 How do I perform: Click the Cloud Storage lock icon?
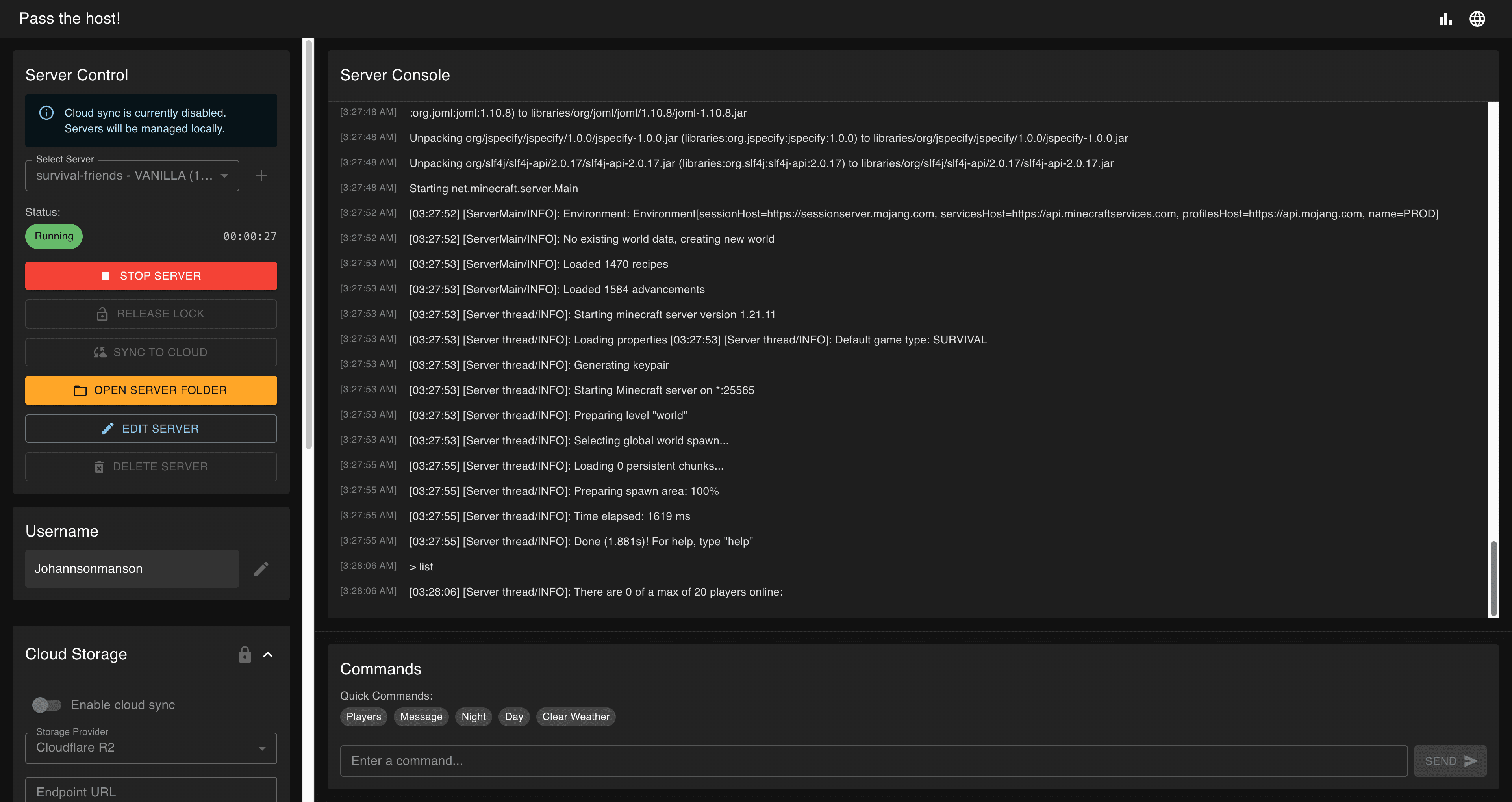245,654
